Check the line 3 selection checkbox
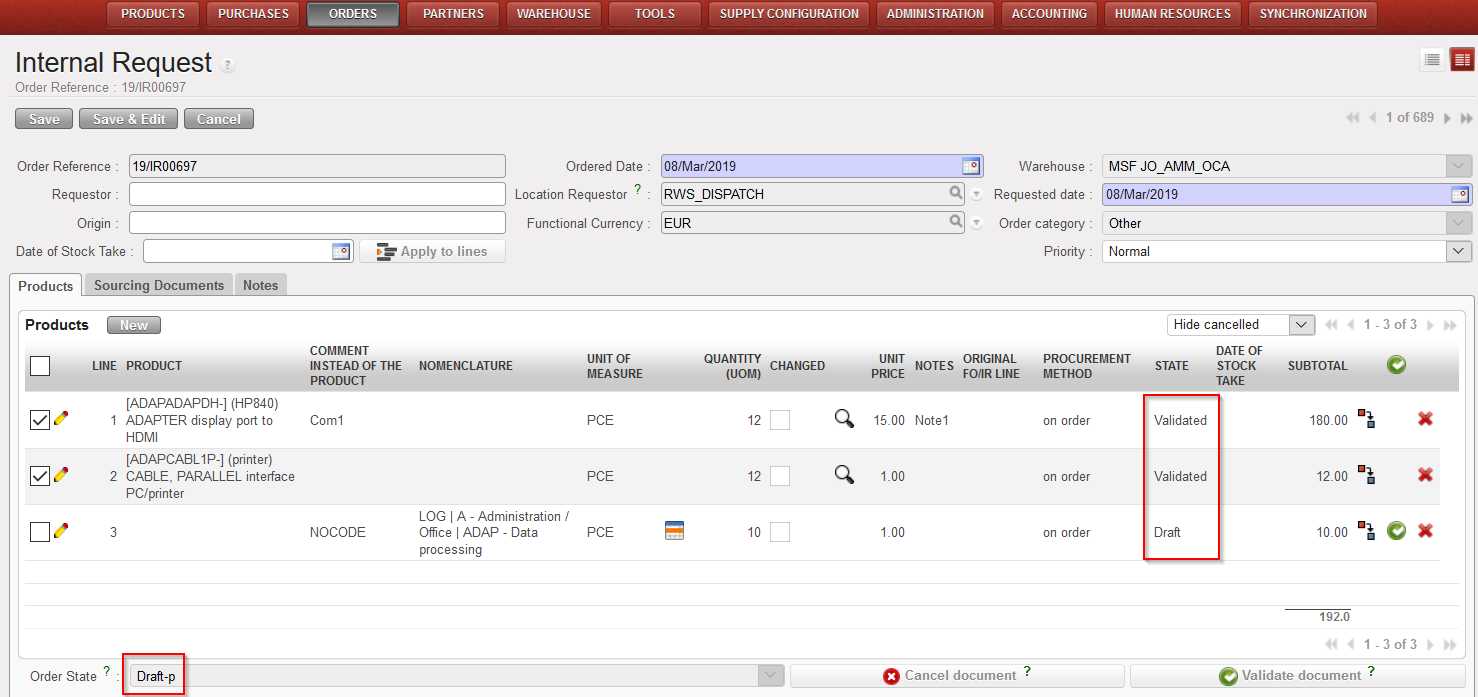 point(39,532)
